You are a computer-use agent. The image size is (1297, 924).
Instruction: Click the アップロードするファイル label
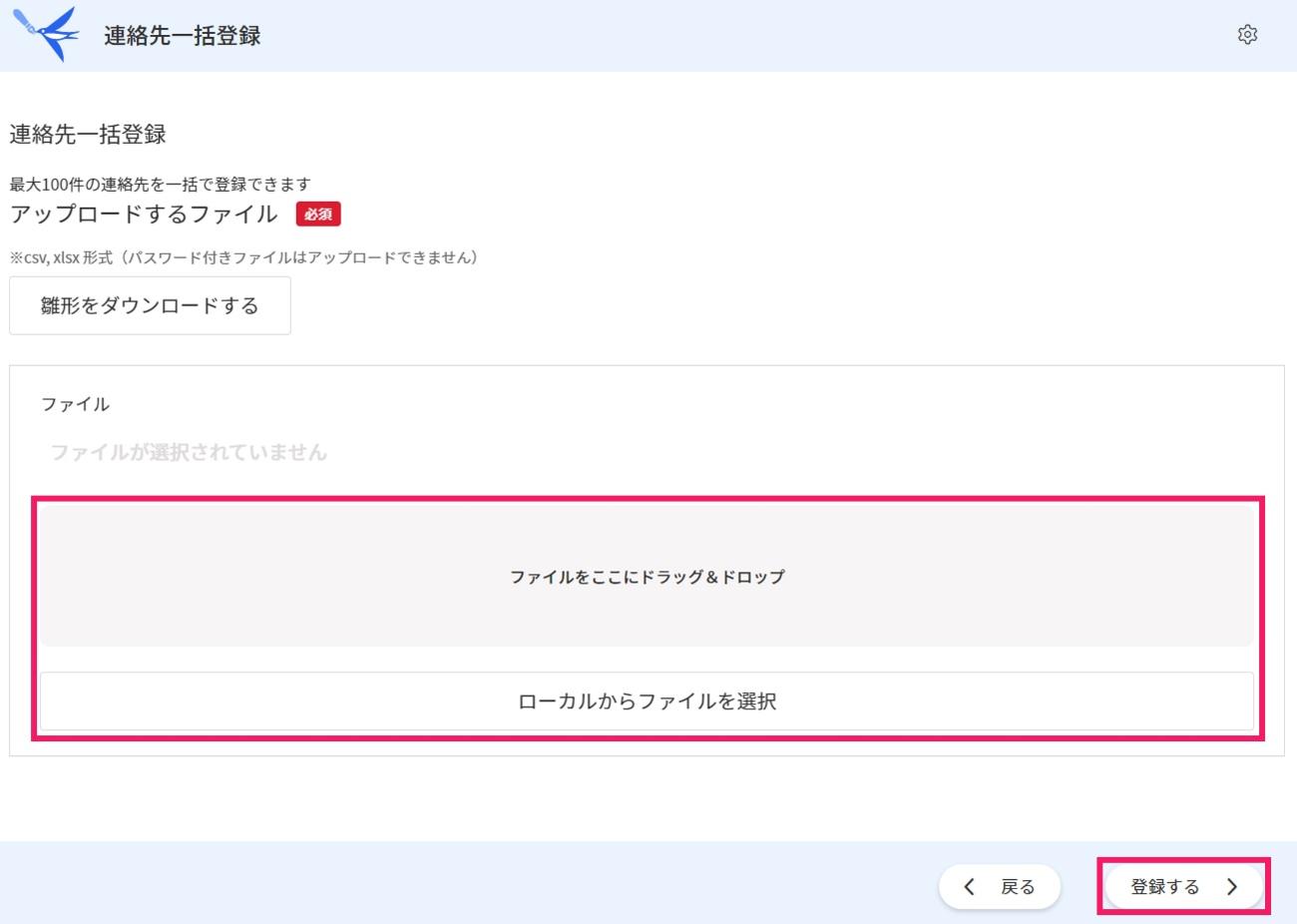pyautogui.click(x=144, y=214)
